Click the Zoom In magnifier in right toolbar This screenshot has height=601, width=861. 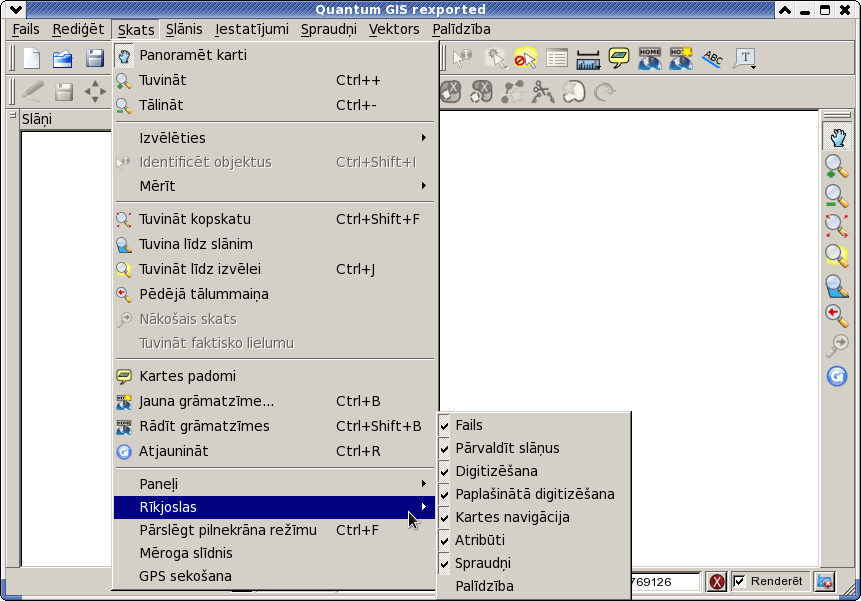tap(836, 166)
